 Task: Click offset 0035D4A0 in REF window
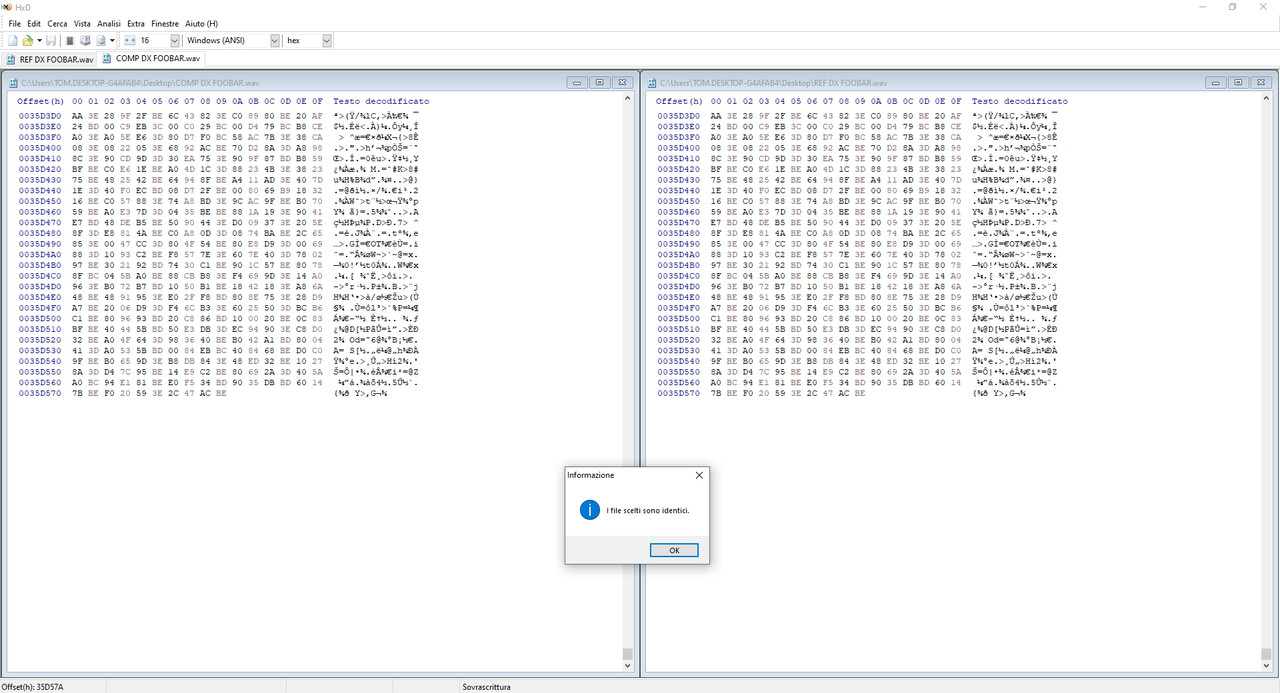(x=679, y=254)
